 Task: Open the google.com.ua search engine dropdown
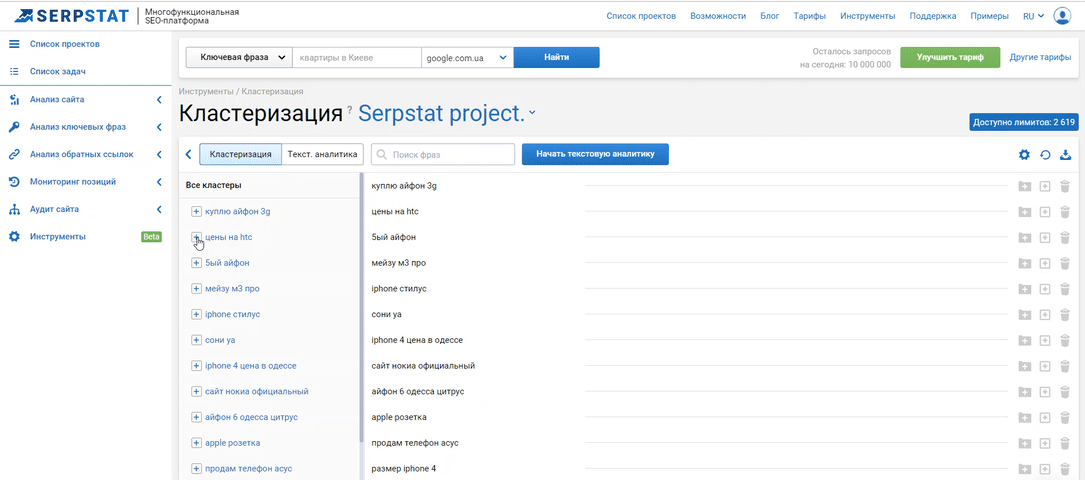[467, 57]
